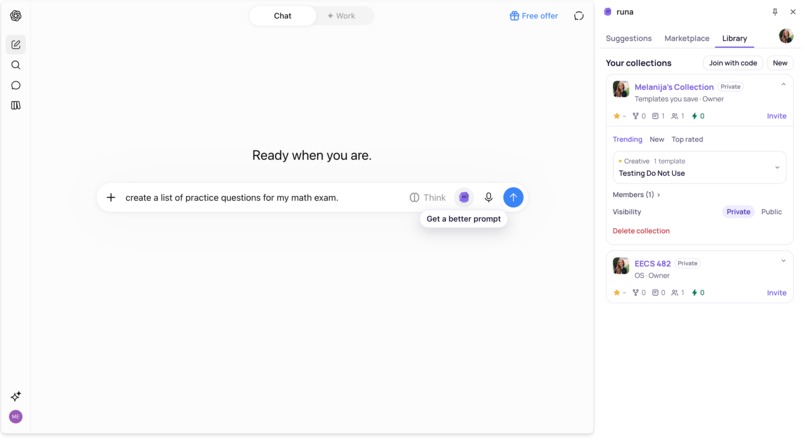Set collection visibility to Public
This screenshot has height=438, width=806.
(x=771, y=212)
